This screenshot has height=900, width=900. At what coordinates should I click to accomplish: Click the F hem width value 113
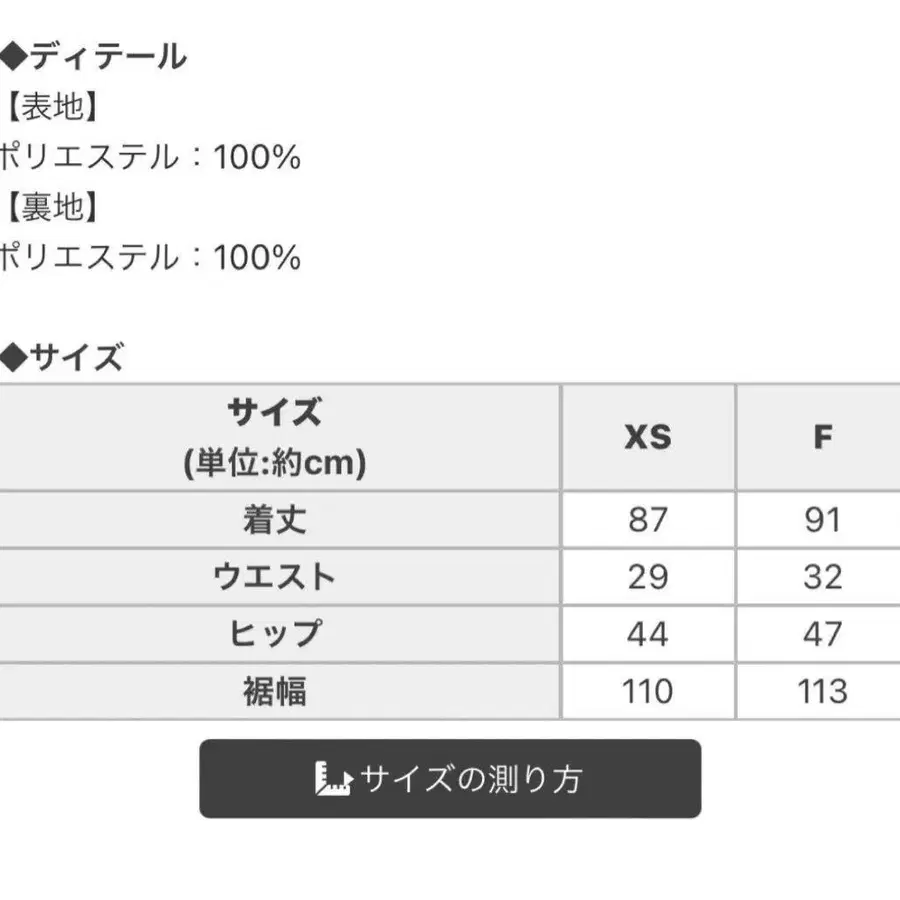point(823,691)
